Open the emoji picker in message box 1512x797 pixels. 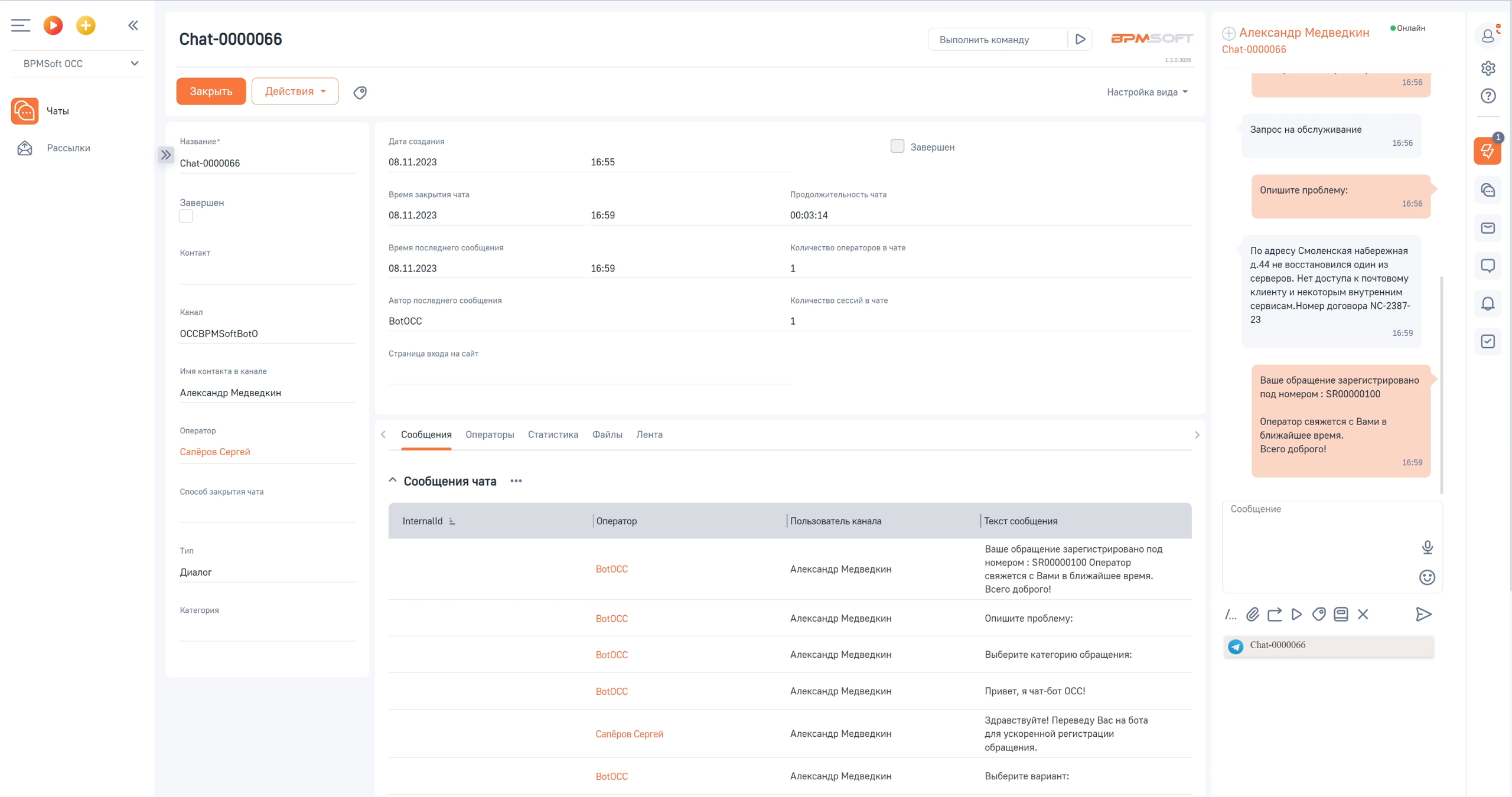pyautogui.click(x=1427, y=577)
